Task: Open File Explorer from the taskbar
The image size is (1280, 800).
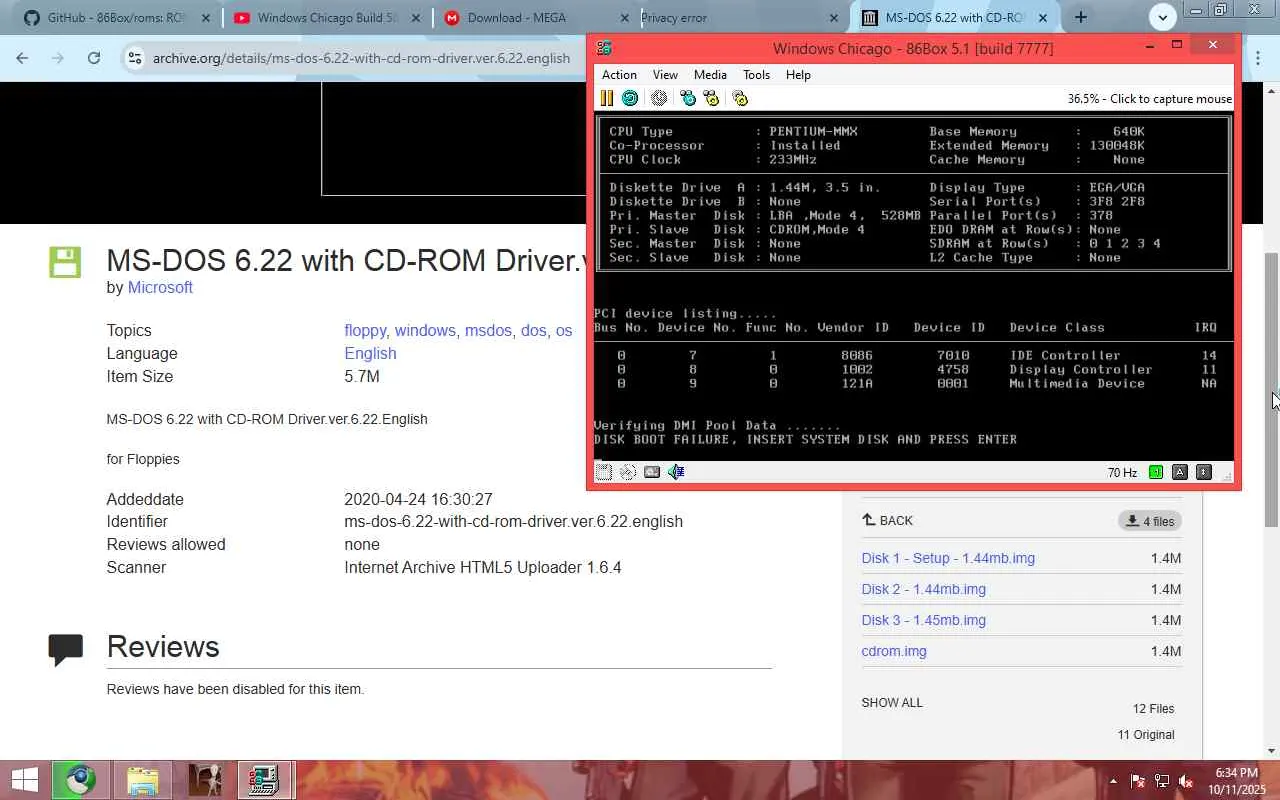Action: [x=143, y=780]
